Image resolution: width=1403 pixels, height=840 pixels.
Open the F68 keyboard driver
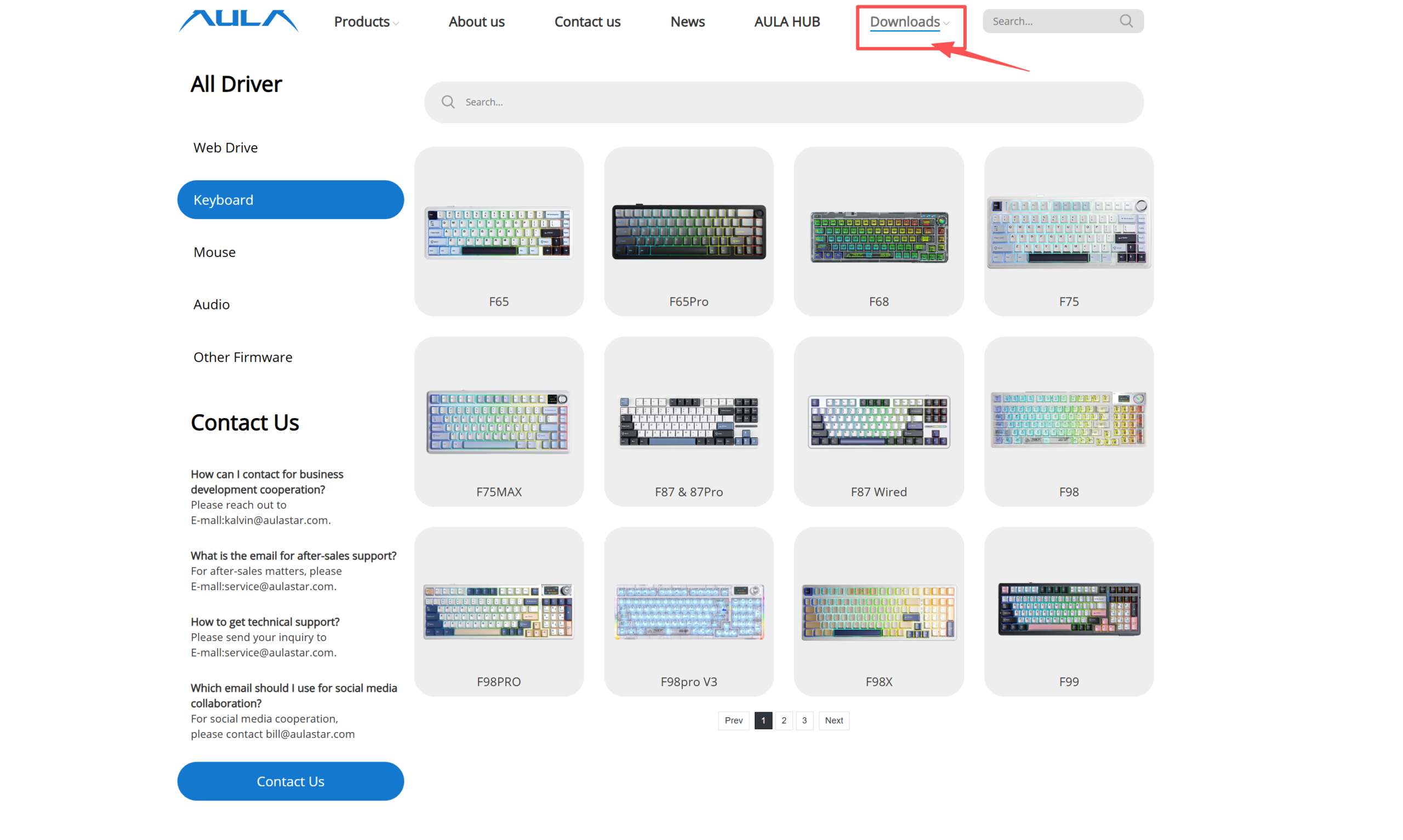pyautogui.click(x=879, y=232)
